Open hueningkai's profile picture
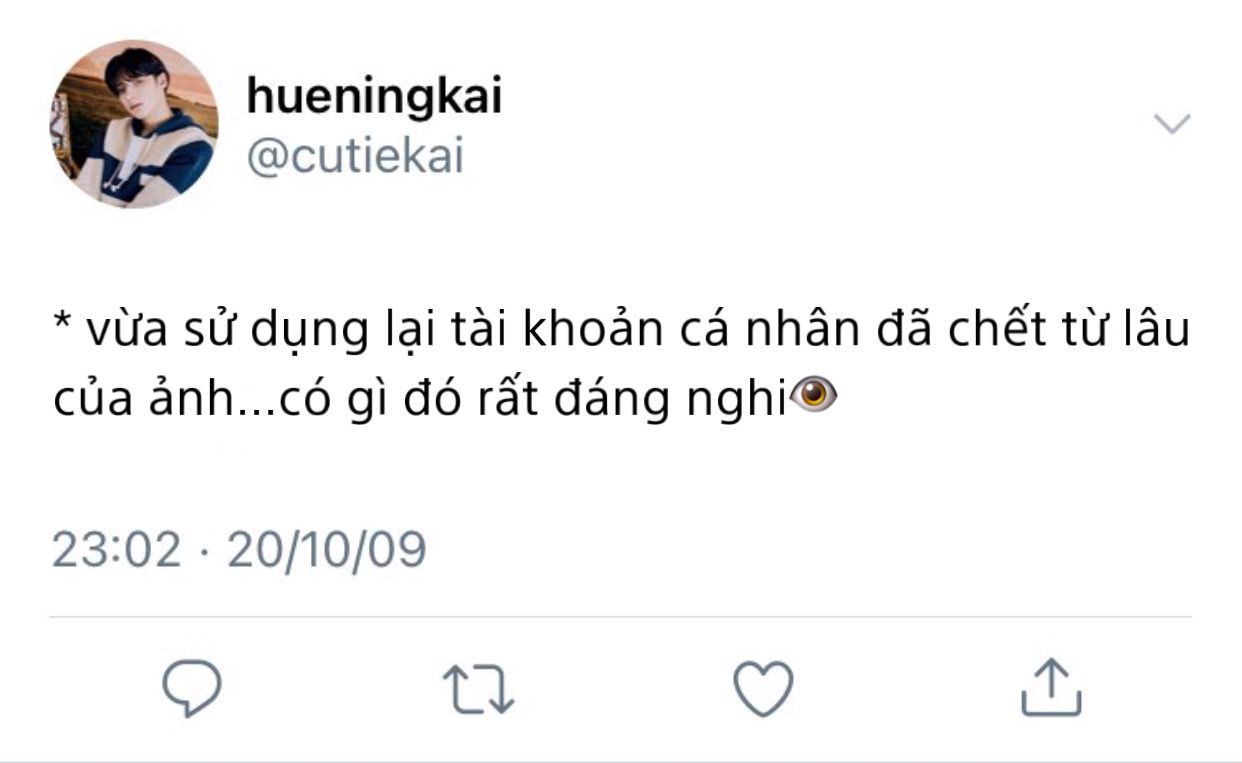This screenshot has height=763, width=1242. tap(134, 124)
